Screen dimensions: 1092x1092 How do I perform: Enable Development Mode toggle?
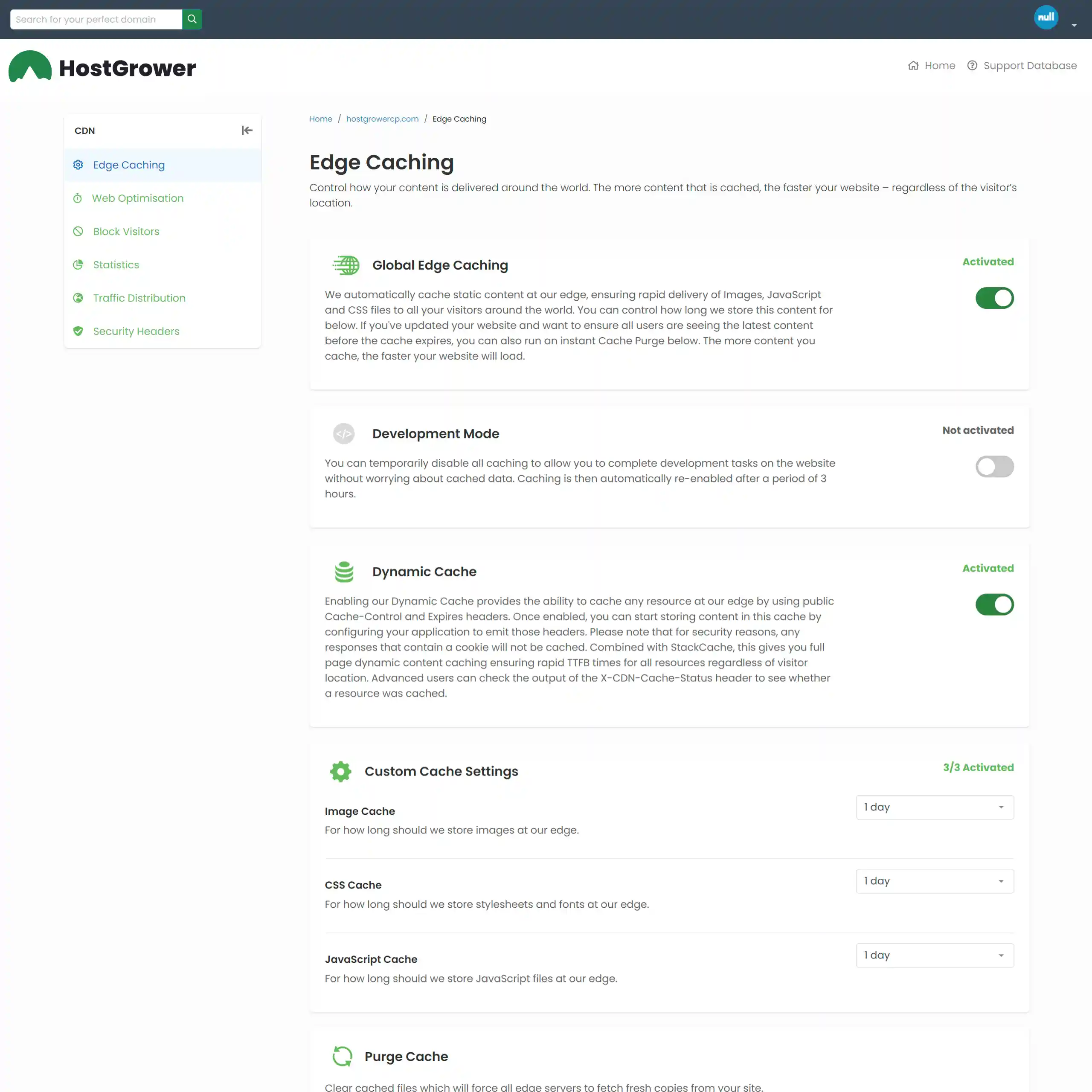(995, 466)
